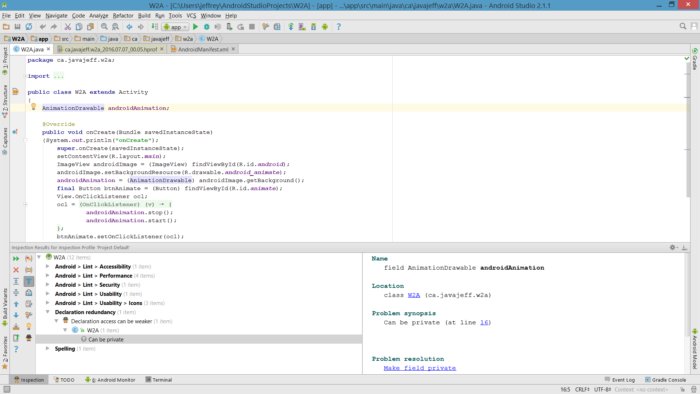
Task: Click the inspection panel help question icon
Action: tap(16, 349)
